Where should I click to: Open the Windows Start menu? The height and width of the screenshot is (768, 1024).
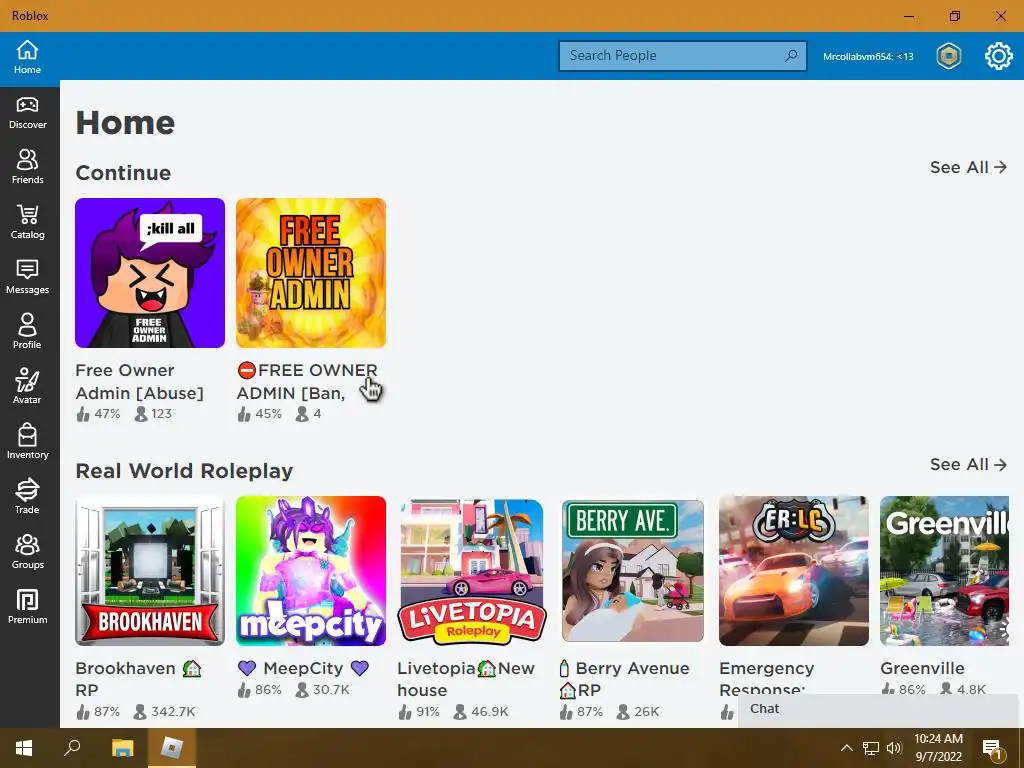[24, 748]
